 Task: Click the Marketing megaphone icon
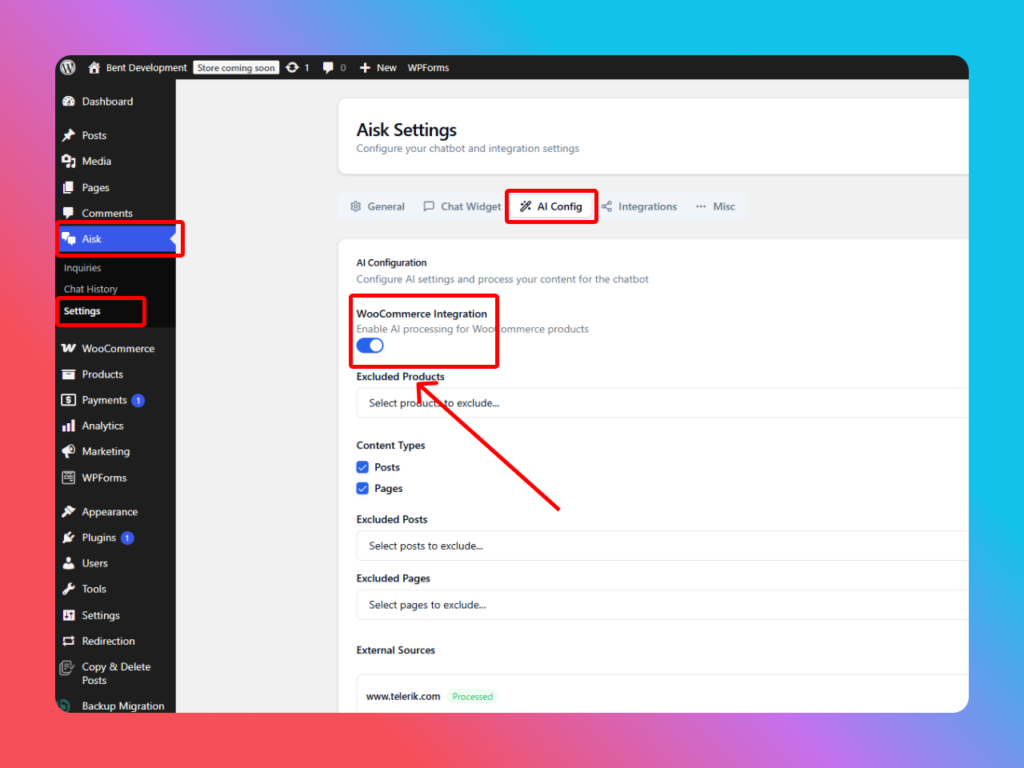point(68,452)
